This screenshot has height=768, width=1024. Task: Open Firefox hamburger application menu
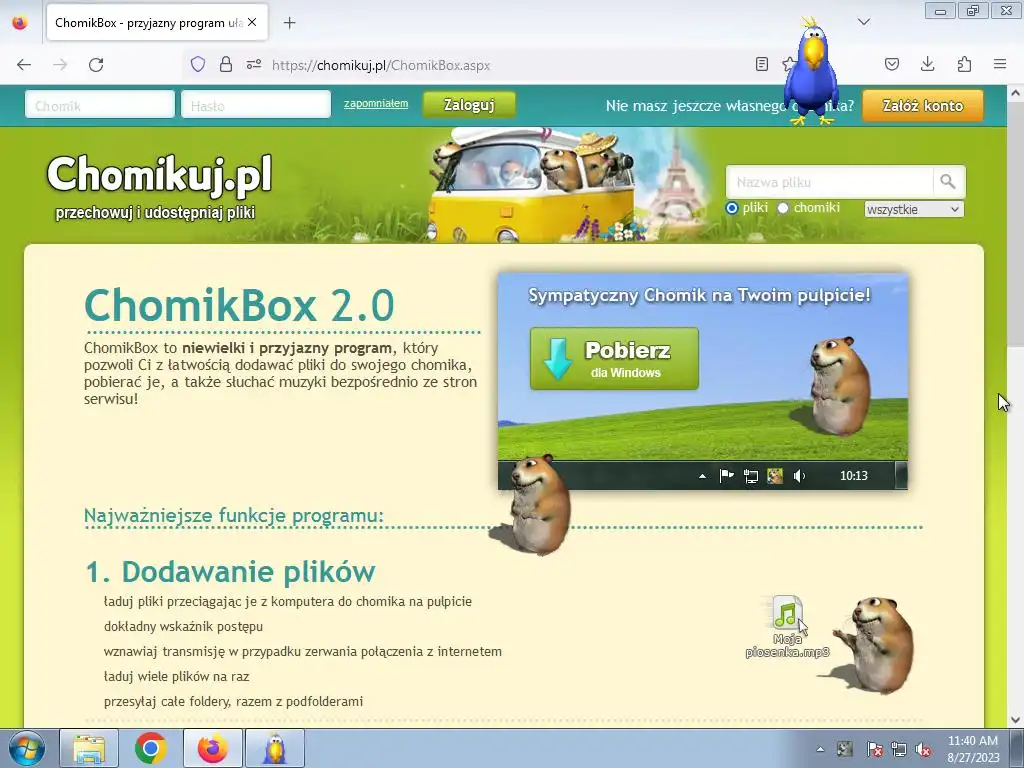pyautogui.click(x=1000, y=64)
